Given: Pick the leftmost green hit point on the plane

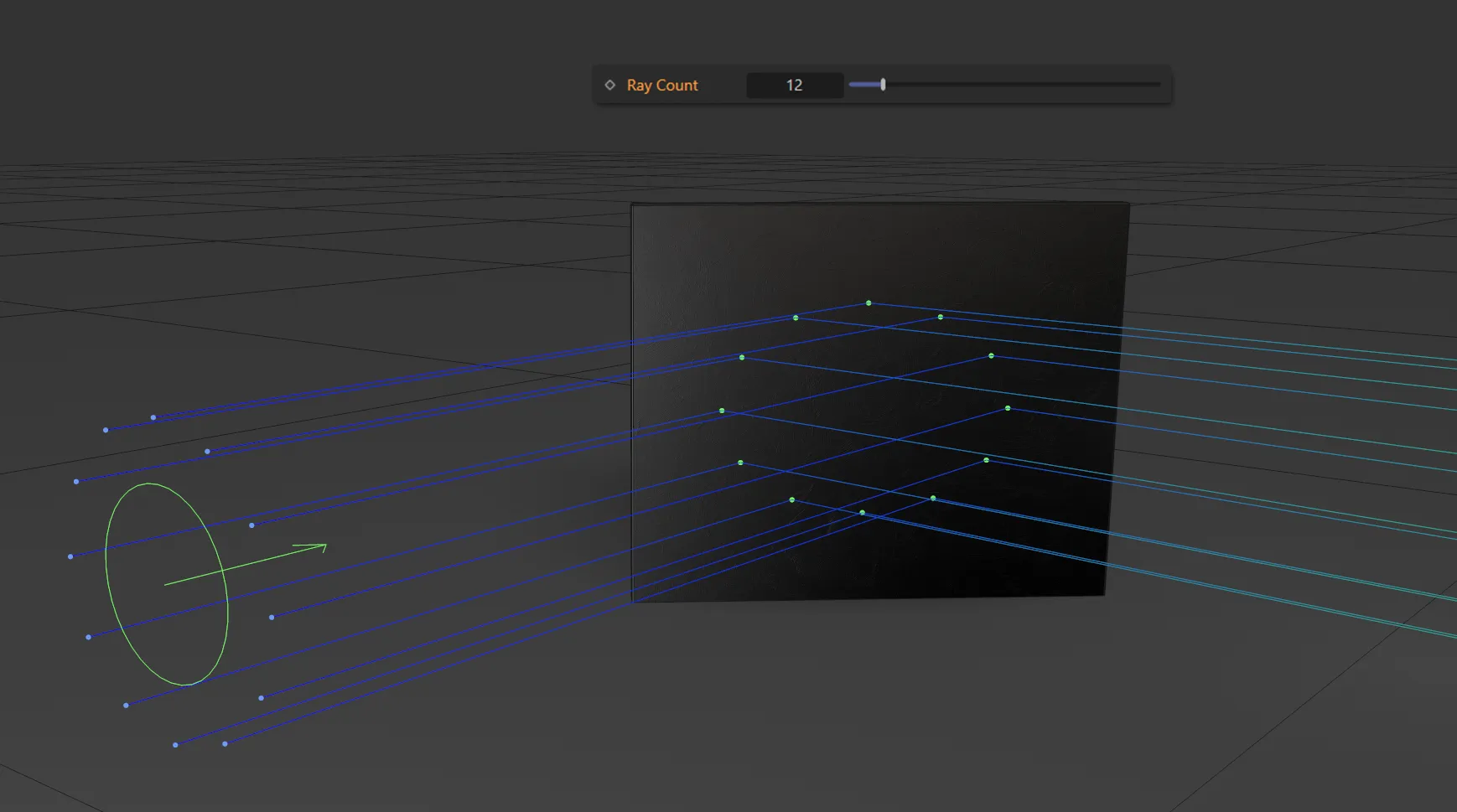Looking at the screenshot, I should coord(722,411).
